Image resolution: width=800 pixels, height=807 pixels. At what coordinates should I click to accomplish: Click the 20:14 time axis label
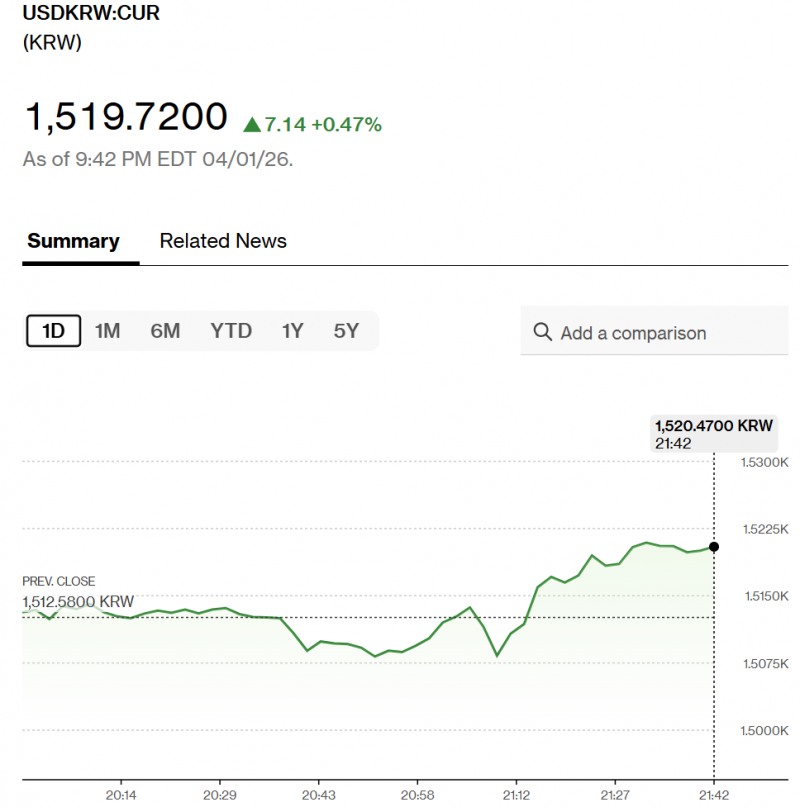click(120, 793)
